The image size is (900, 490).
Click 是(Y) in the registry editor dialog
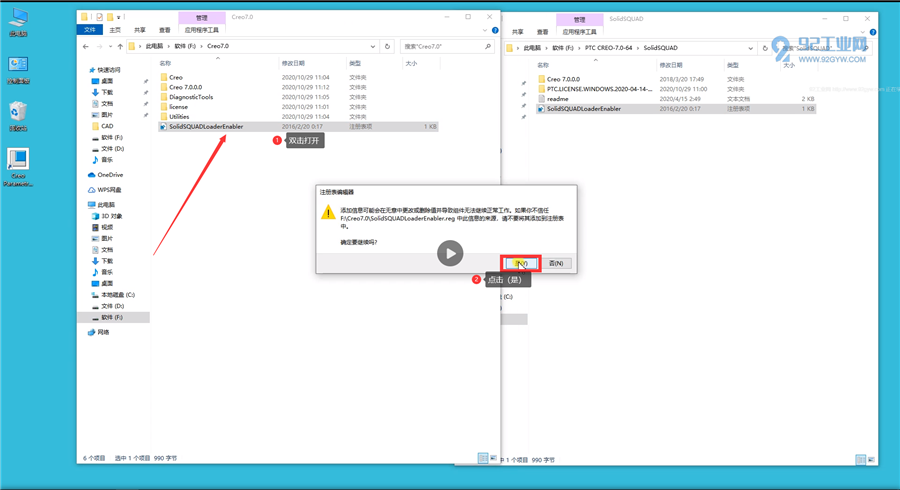click(521, 263)
